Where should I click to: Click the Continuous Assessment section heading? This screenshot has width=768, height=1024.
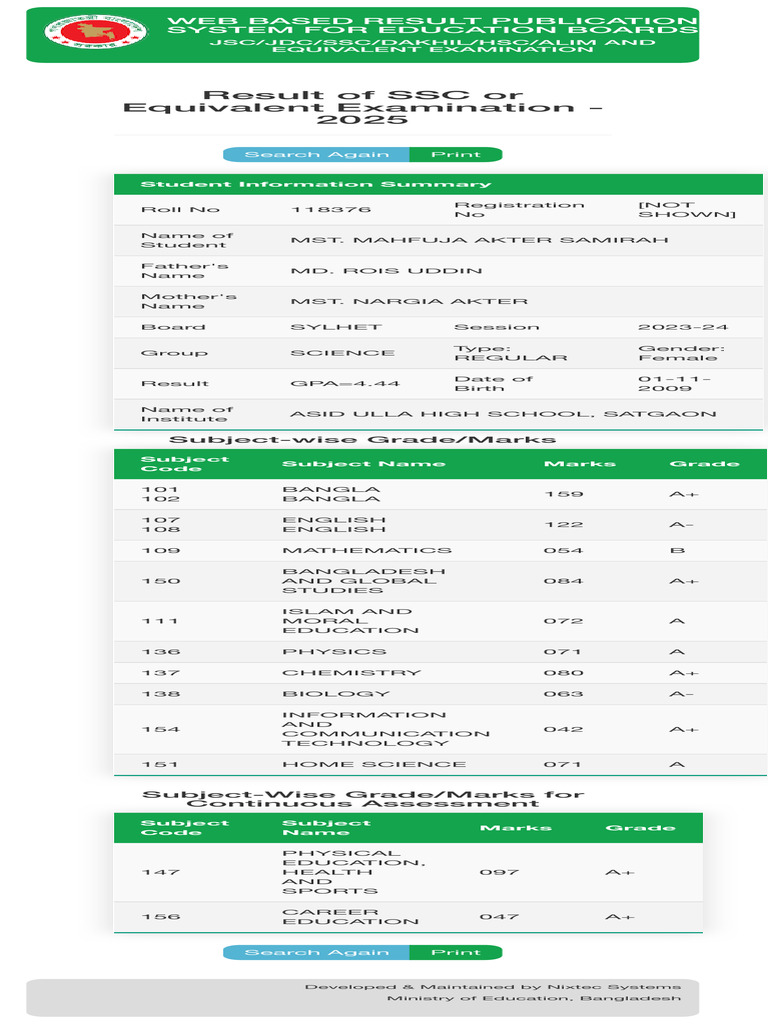tap(363, 799)
